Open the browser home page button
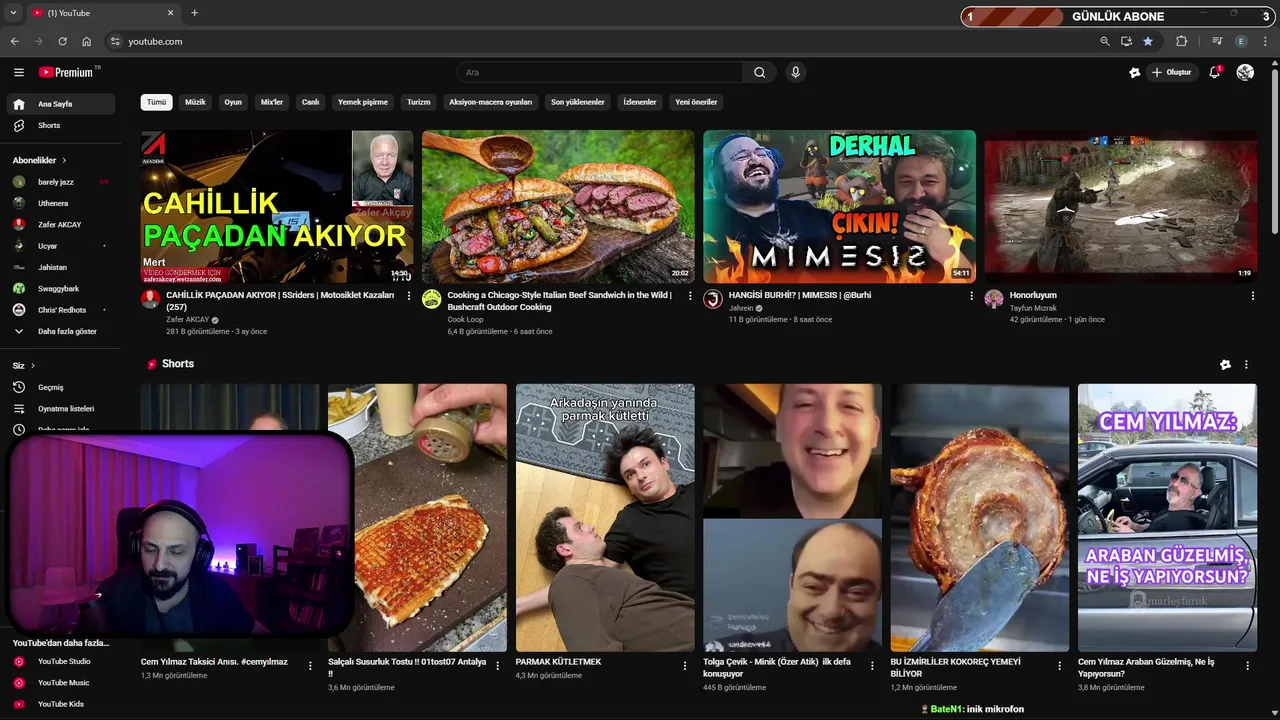This screenshot has height=720, width=1280. (x=87, y=41)
